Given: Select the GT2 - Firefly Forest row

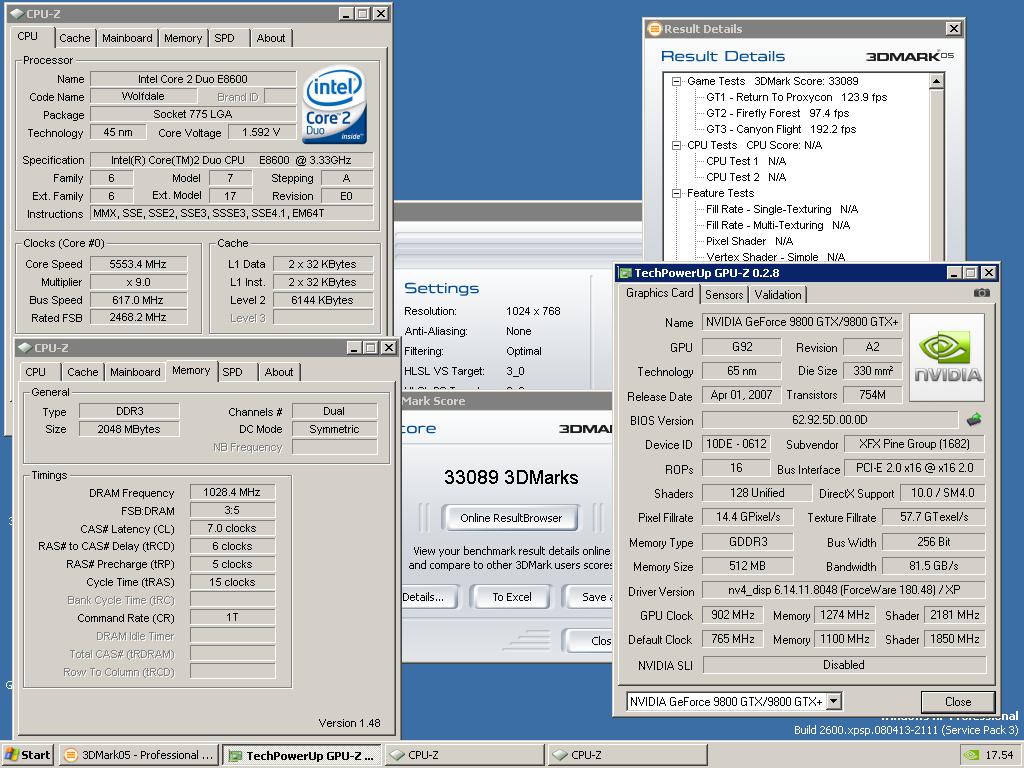Looking at the screenshot, I should coord(778,113).
